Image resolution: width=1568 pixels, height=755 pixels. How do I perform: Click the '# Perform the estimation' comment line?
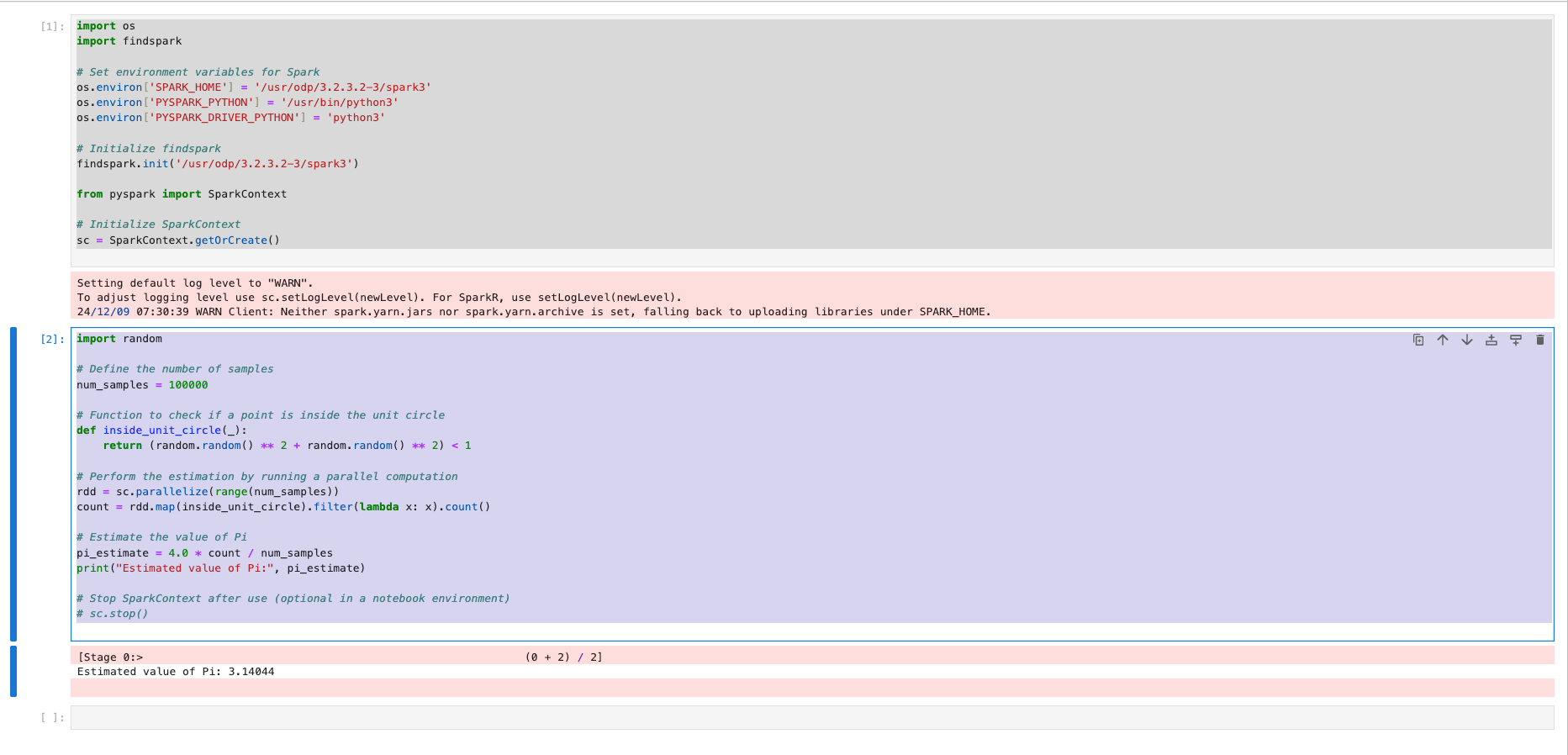[267, 477]
